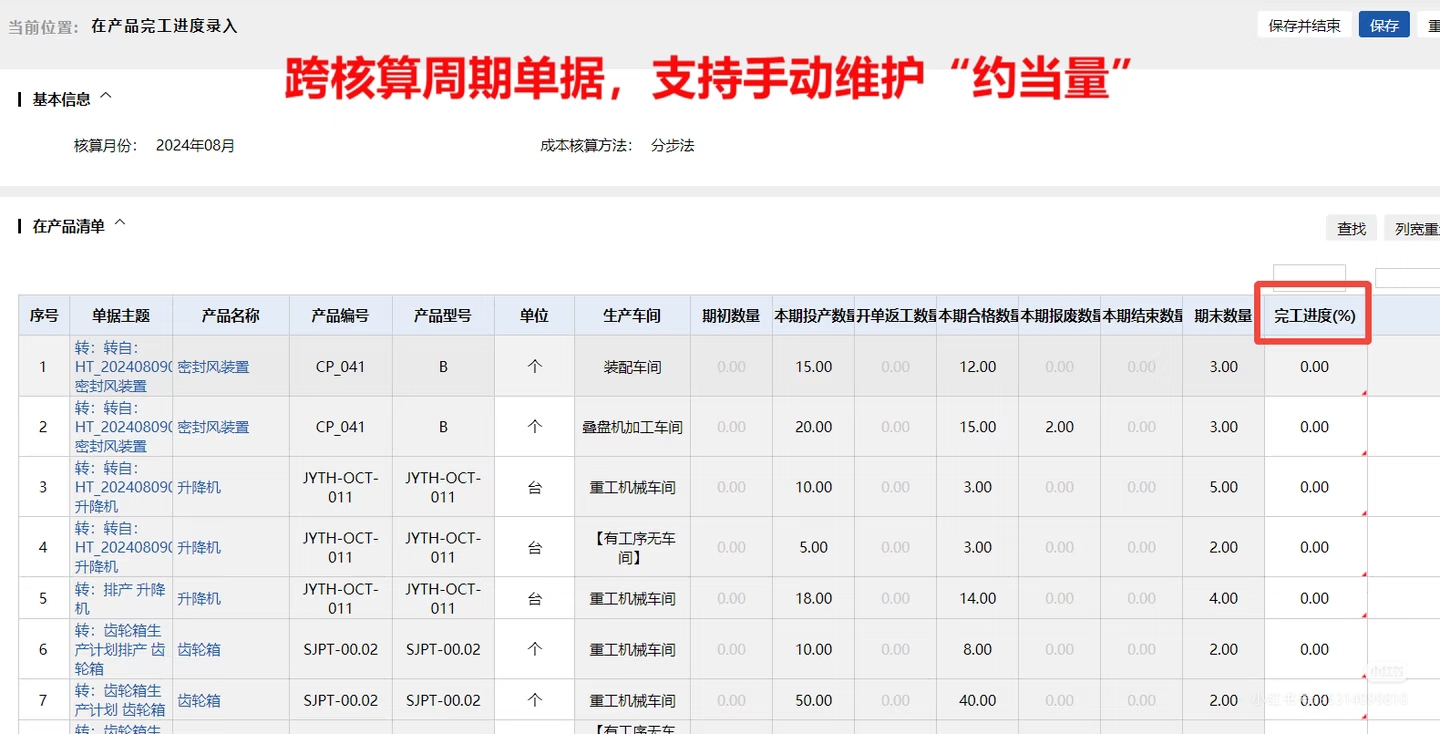1440x734 pixels.
Task: Open the 齿轮箱 product link in row 7
Action: click(199, 700)
